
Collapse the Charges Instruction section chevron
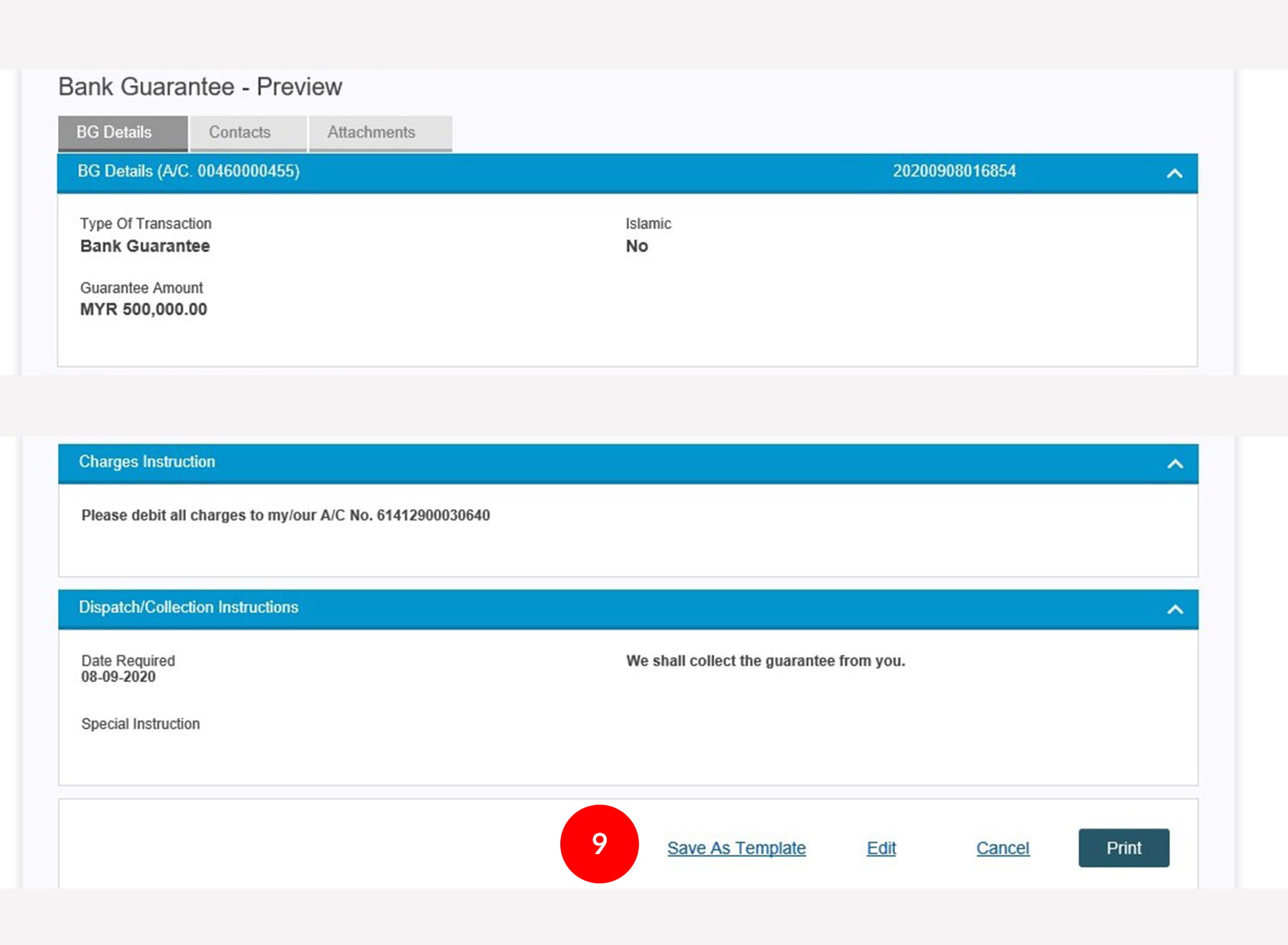(1174, 464)
